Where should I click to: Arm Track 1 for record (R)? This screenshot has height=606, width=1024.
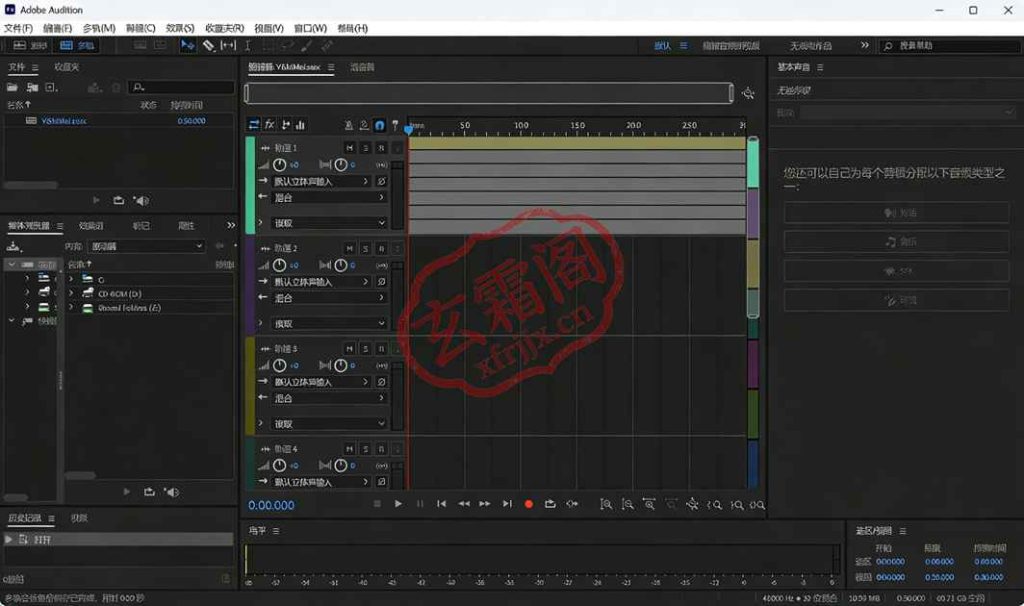click(x=381, y=148)
